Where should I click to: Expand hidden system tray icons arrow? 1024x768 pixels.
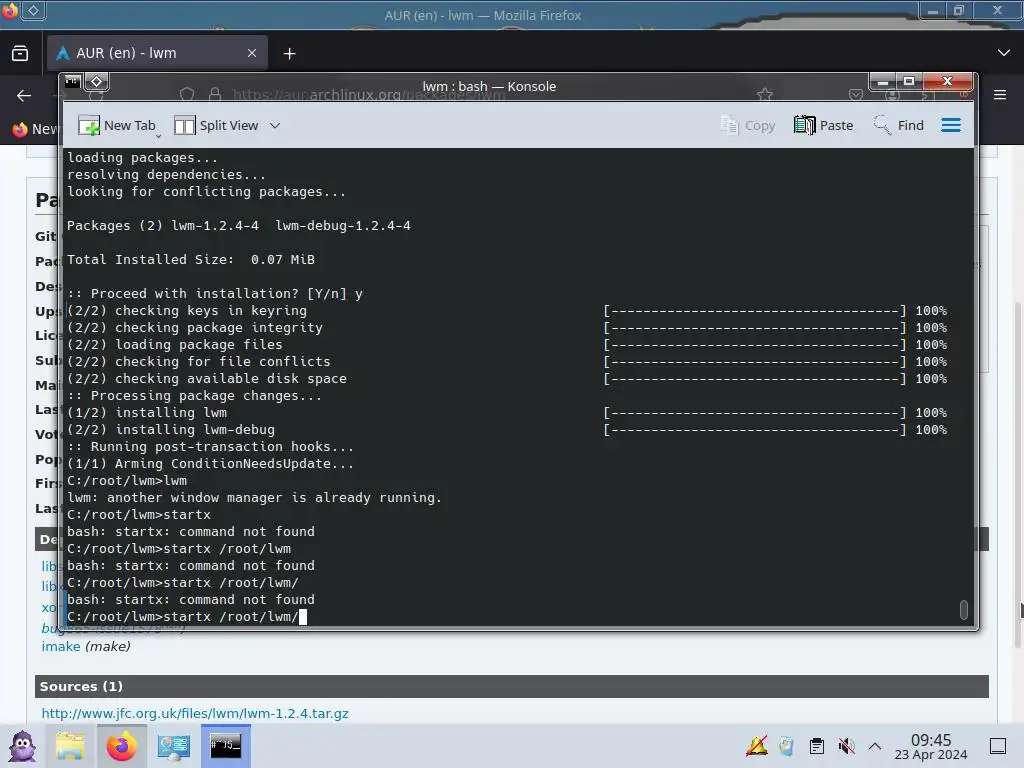tap(875, 746)
